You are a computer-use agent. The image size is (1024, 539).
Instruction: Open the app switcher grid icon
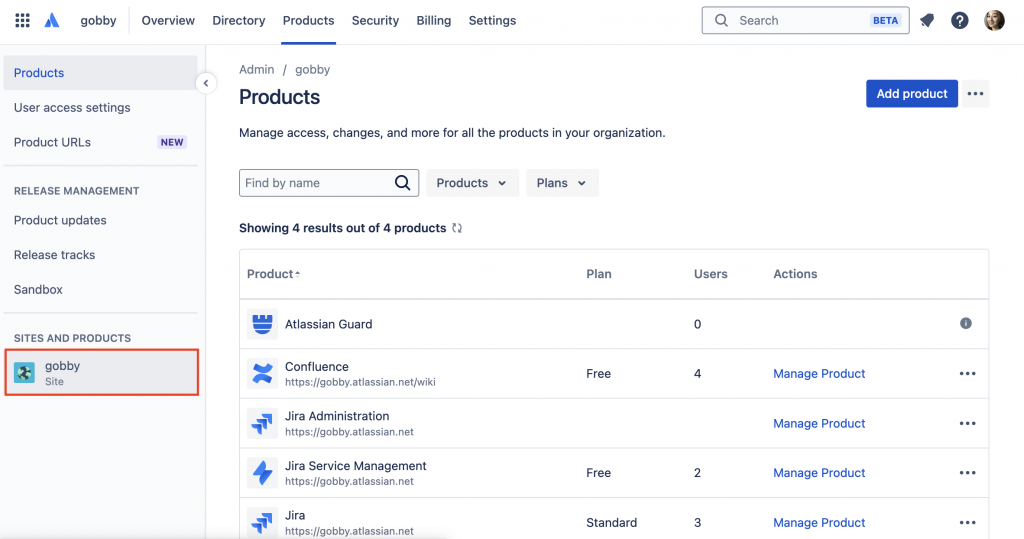(22, 20)
